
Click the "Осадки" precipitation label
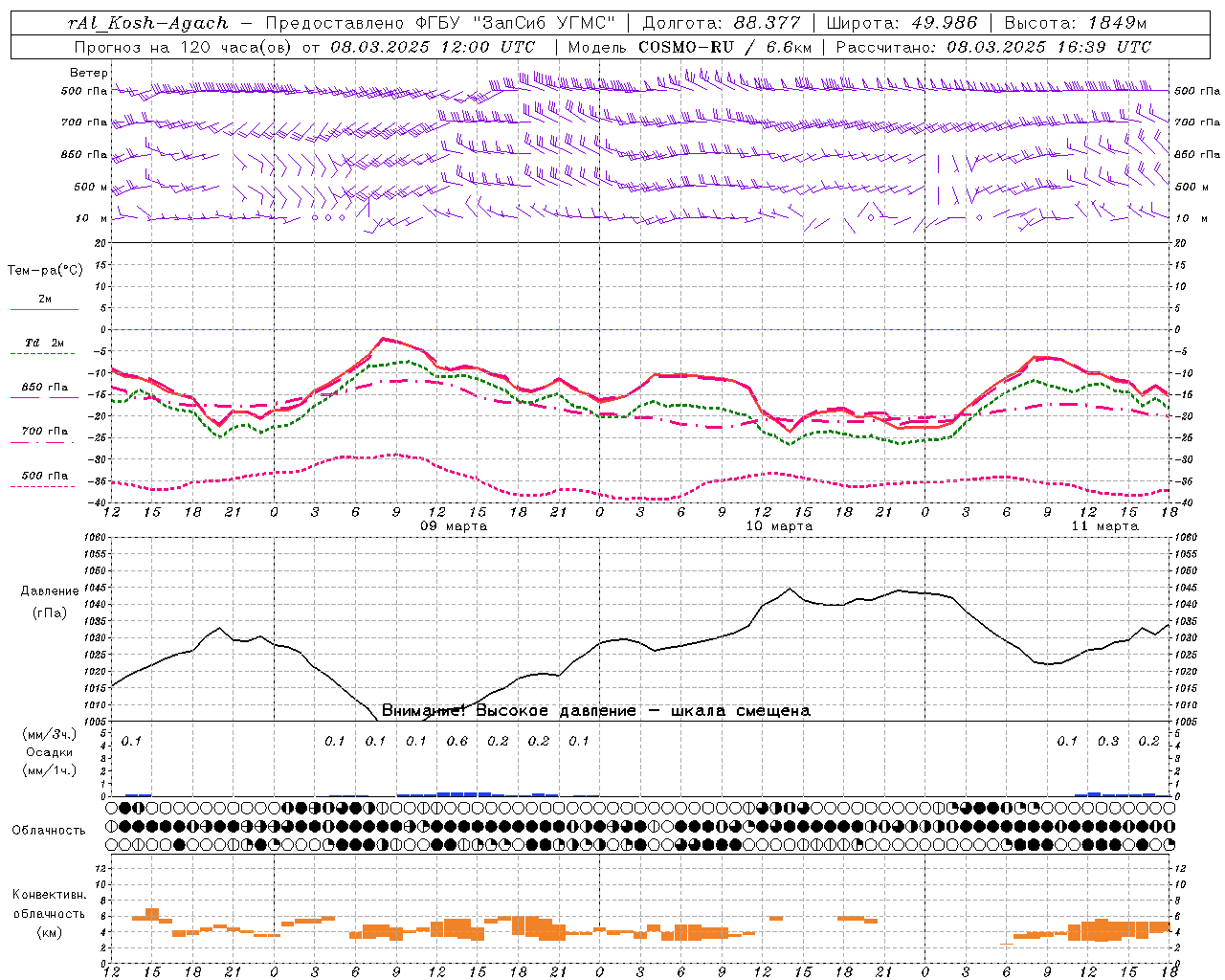click(x=50, y=752)
